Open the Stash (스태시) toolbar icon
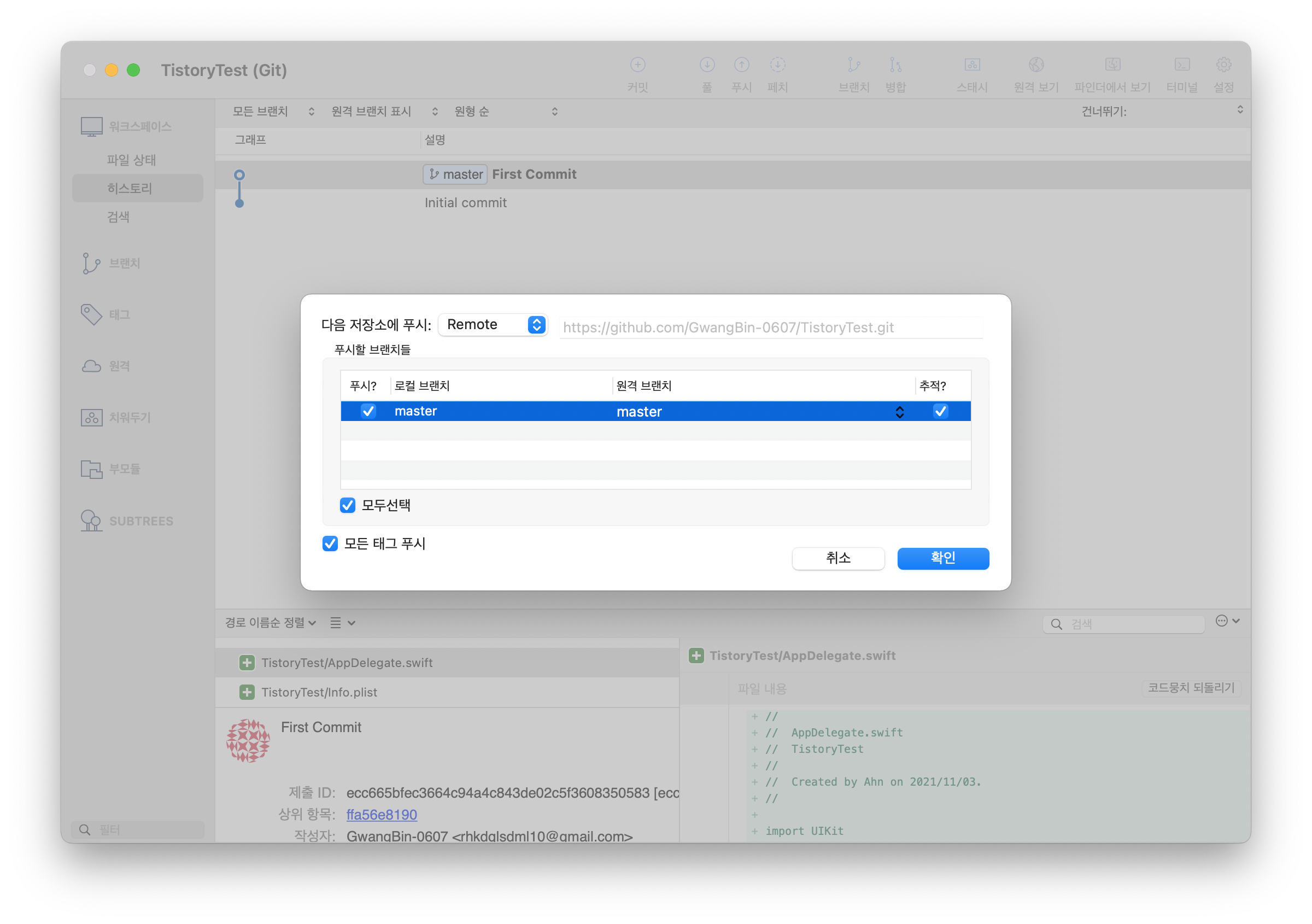The width and height of the screenshot is (1312, 924). (972, 65)
